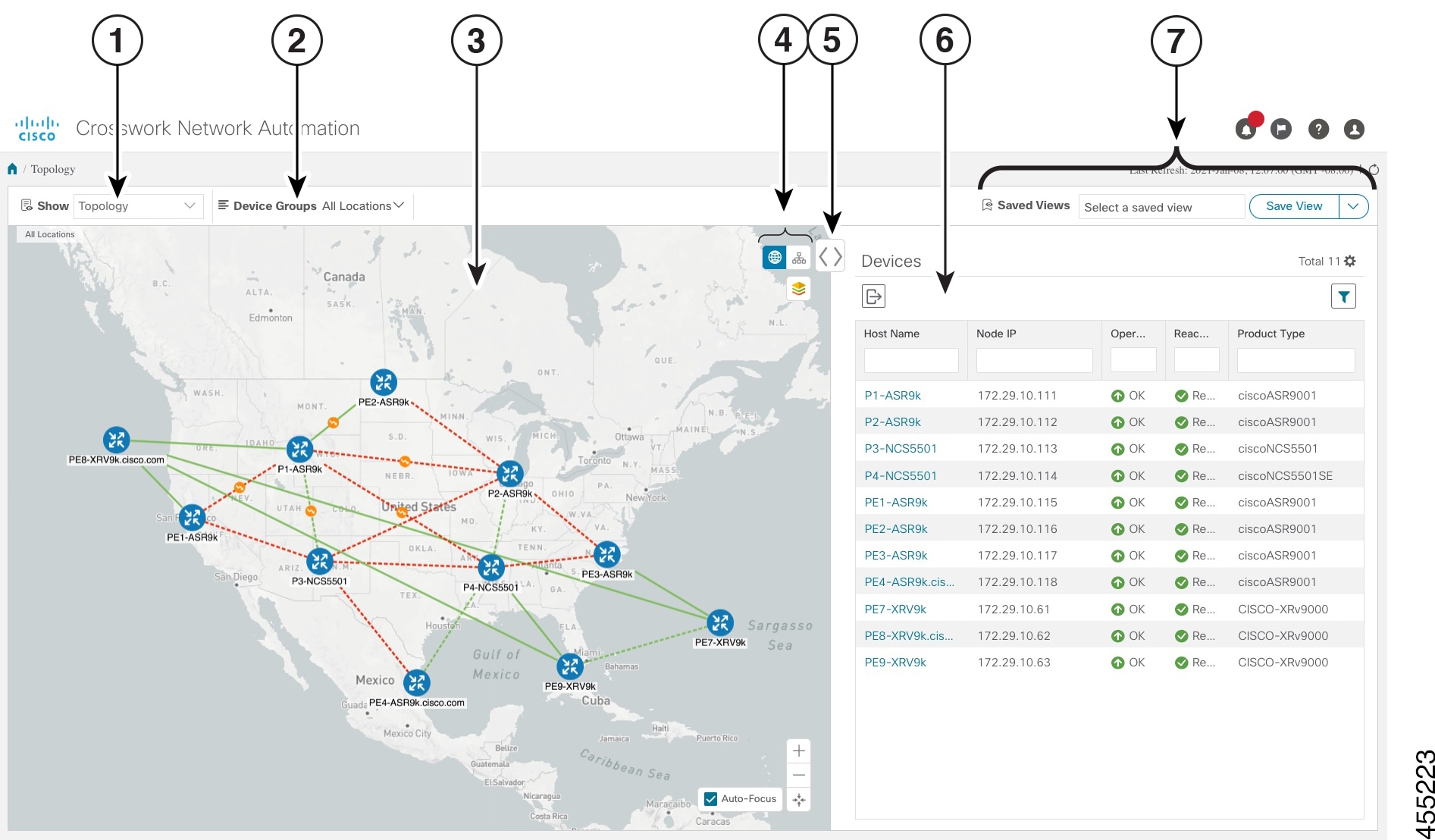The height and width of the screenshot is (840, 1435).
Task: Open the Help menu question mark
Action: tap(1318, 129)
